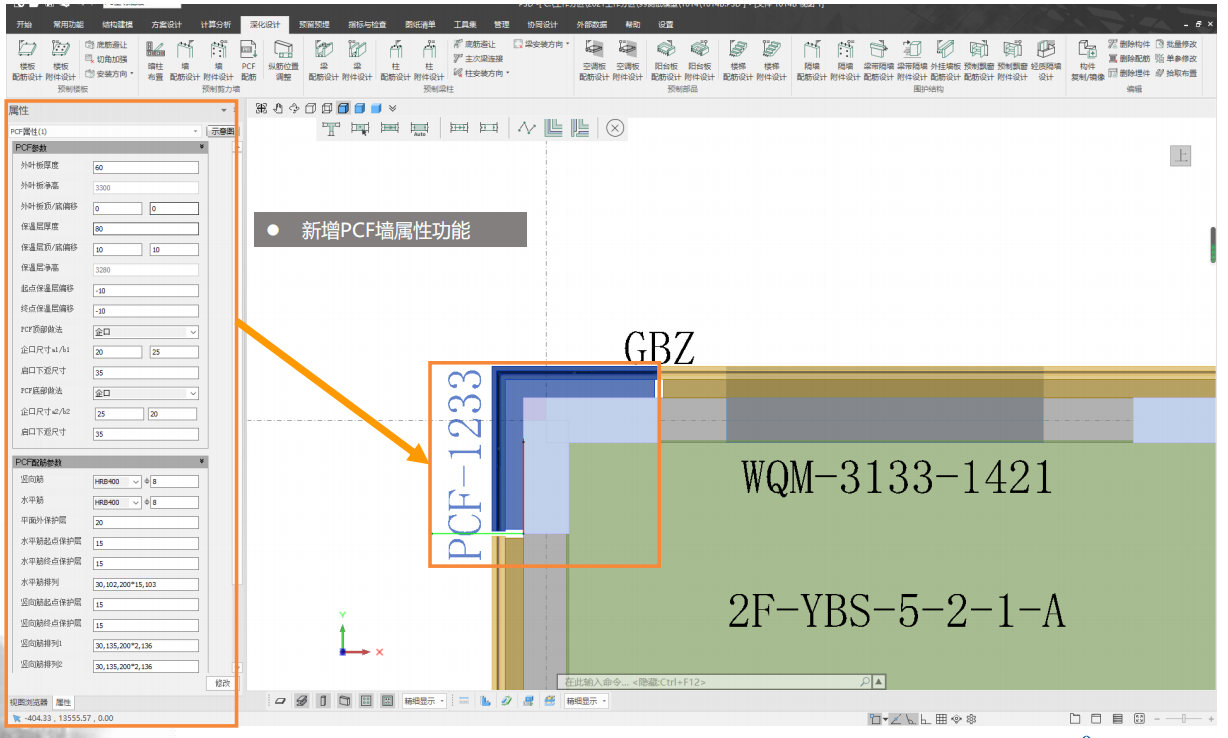The image size is (1228, 738).
Task: Open 帮助 ribbon tab
Action: coord(633,23)
